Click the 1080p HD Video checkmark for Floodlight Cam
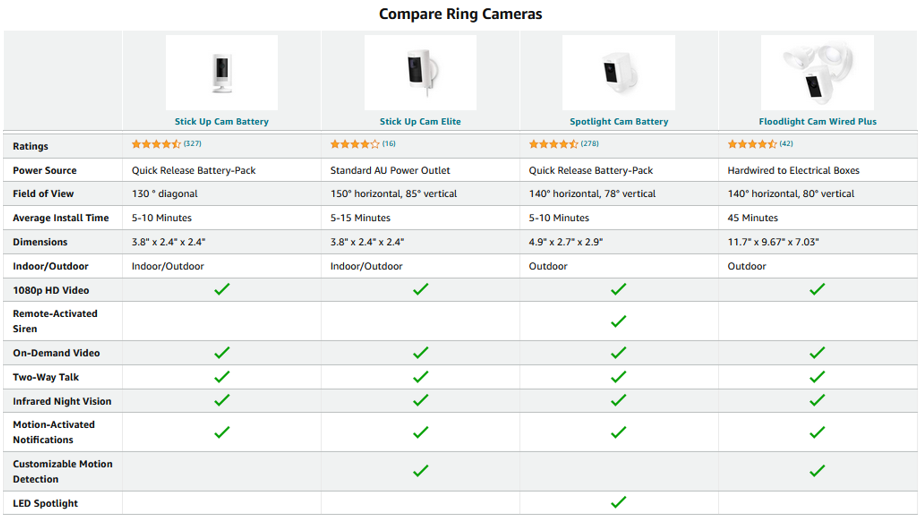Viewport: 922px width, 519px height. click(817, 289)
